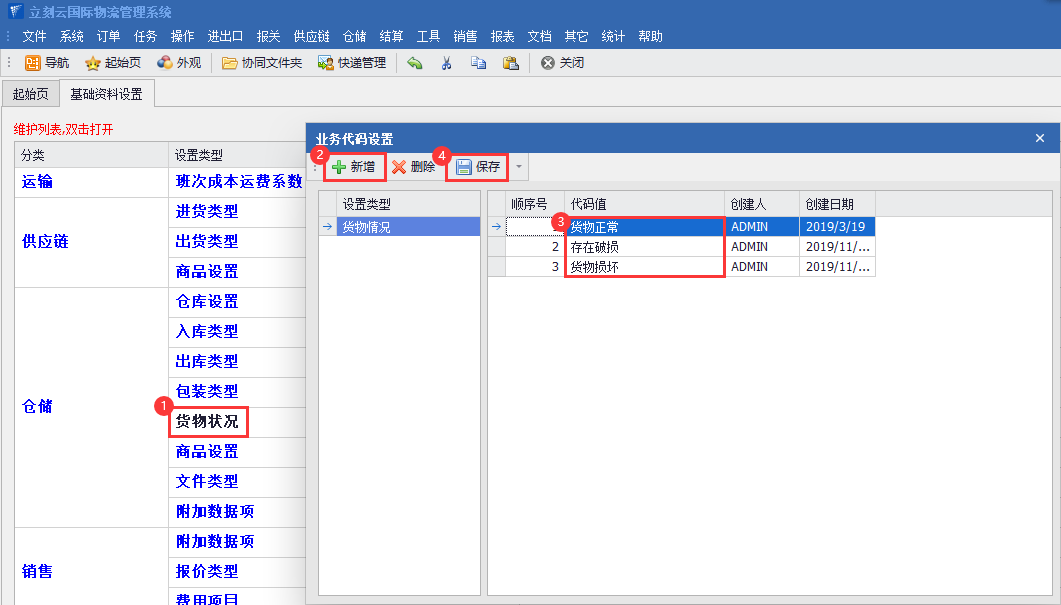This screenshot has width=1061, height=605.
Task: Switch to the 起始页 tab
Action: [29, 94]
